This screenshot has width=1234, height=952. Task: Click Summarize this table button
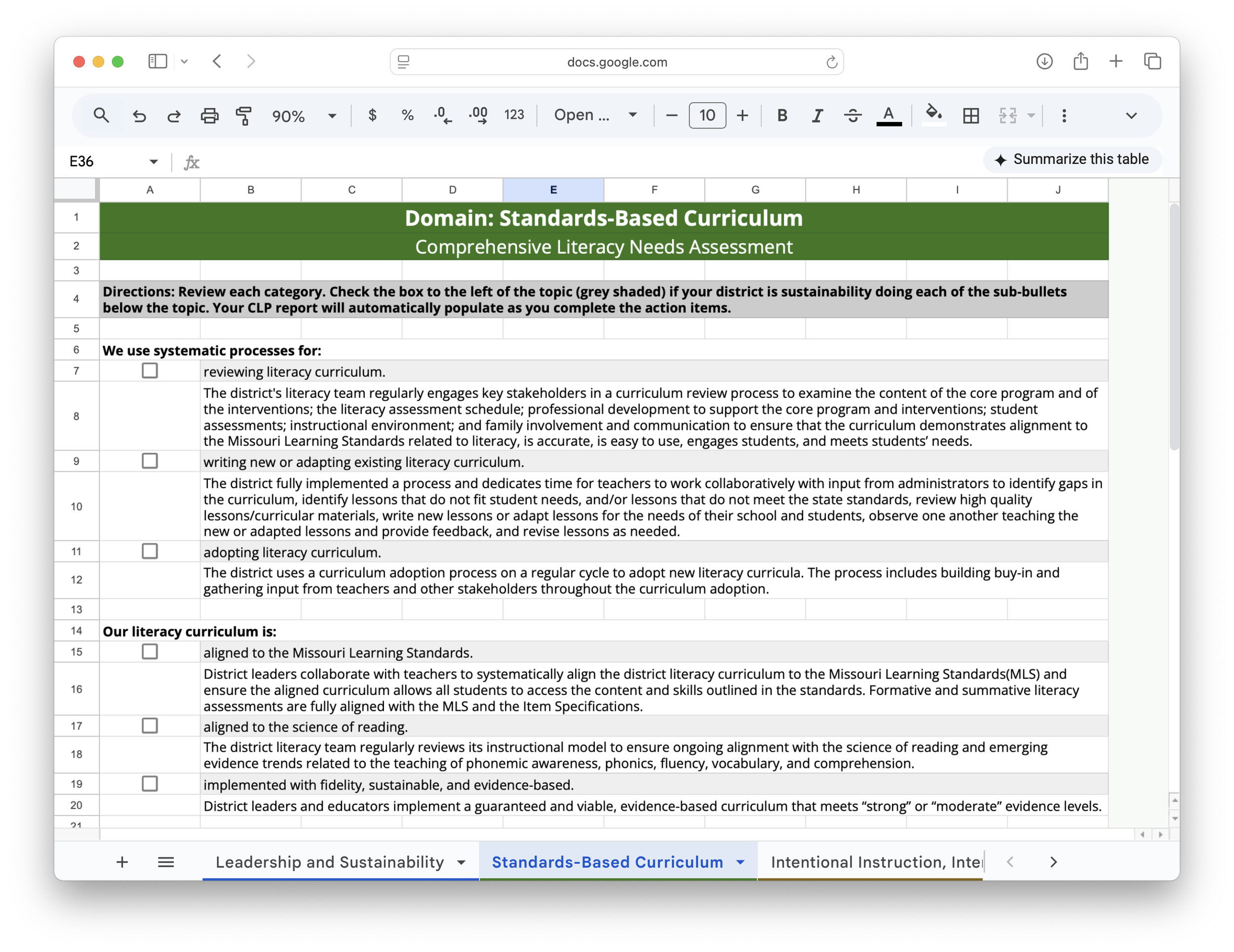(x=1072, y=159)
